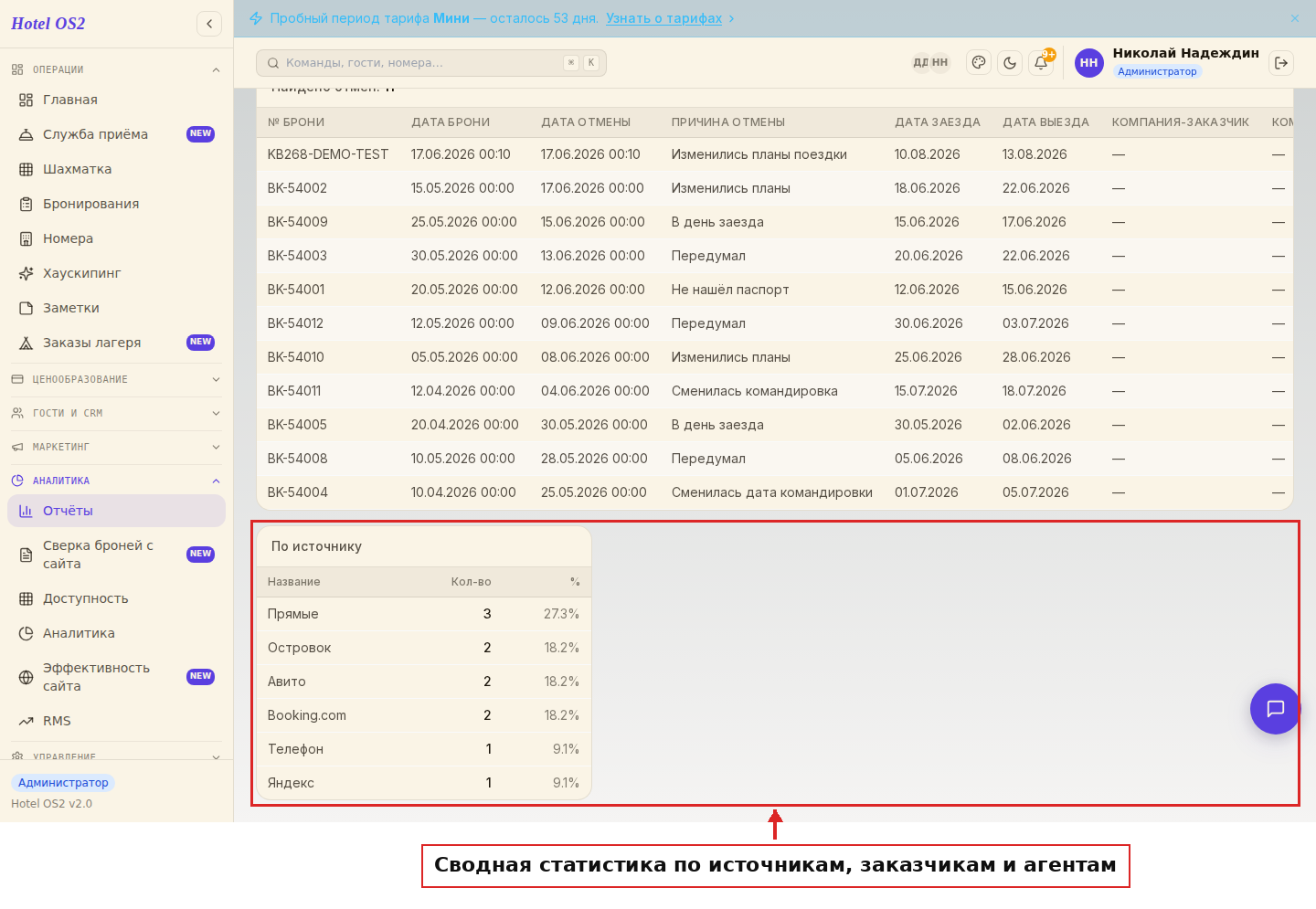Click the Заметки note icon
Screen dimensions: 1316x909
27,308
